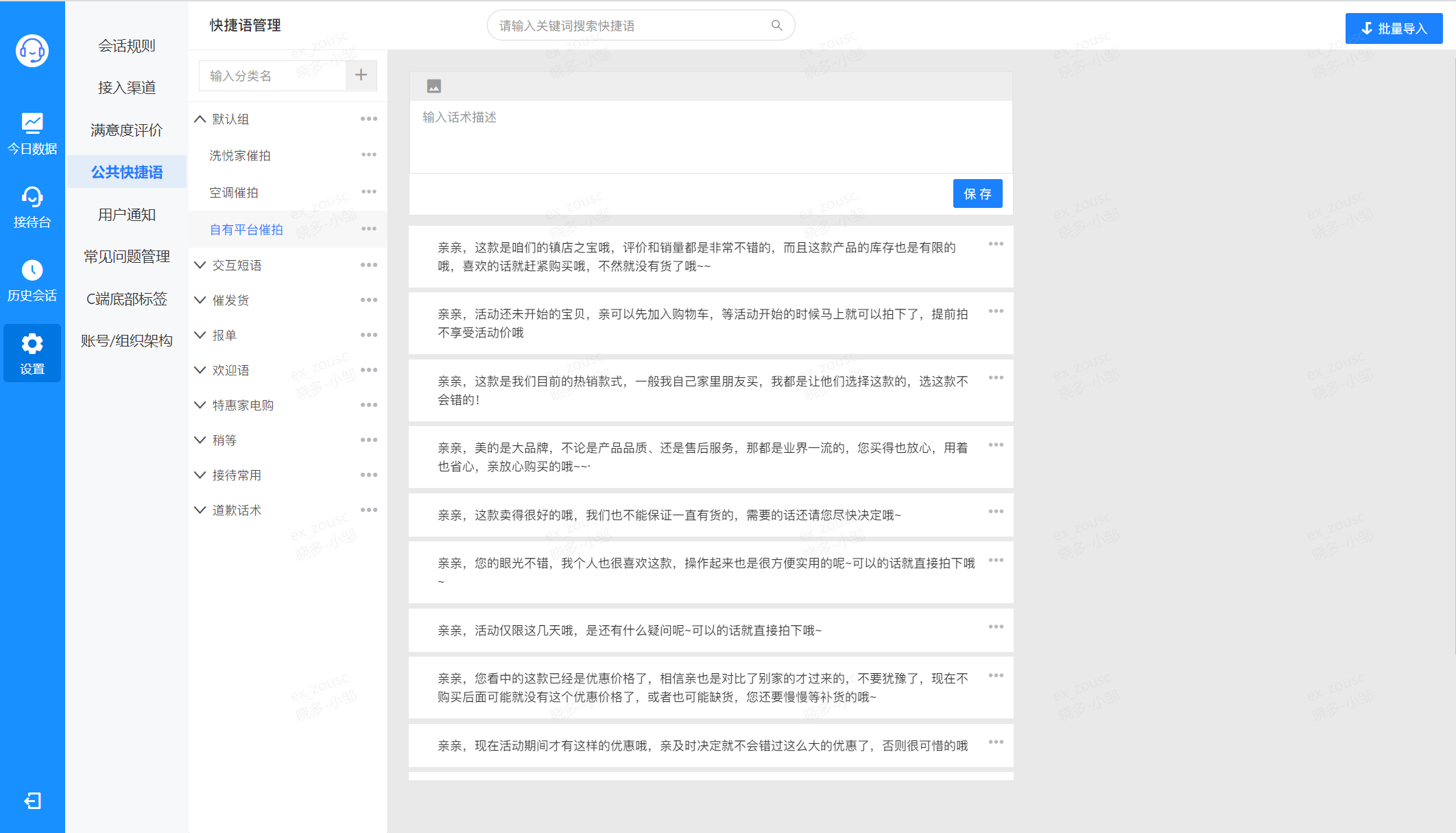
Task: Click the search magnifier icon
Action: point(776,25)
